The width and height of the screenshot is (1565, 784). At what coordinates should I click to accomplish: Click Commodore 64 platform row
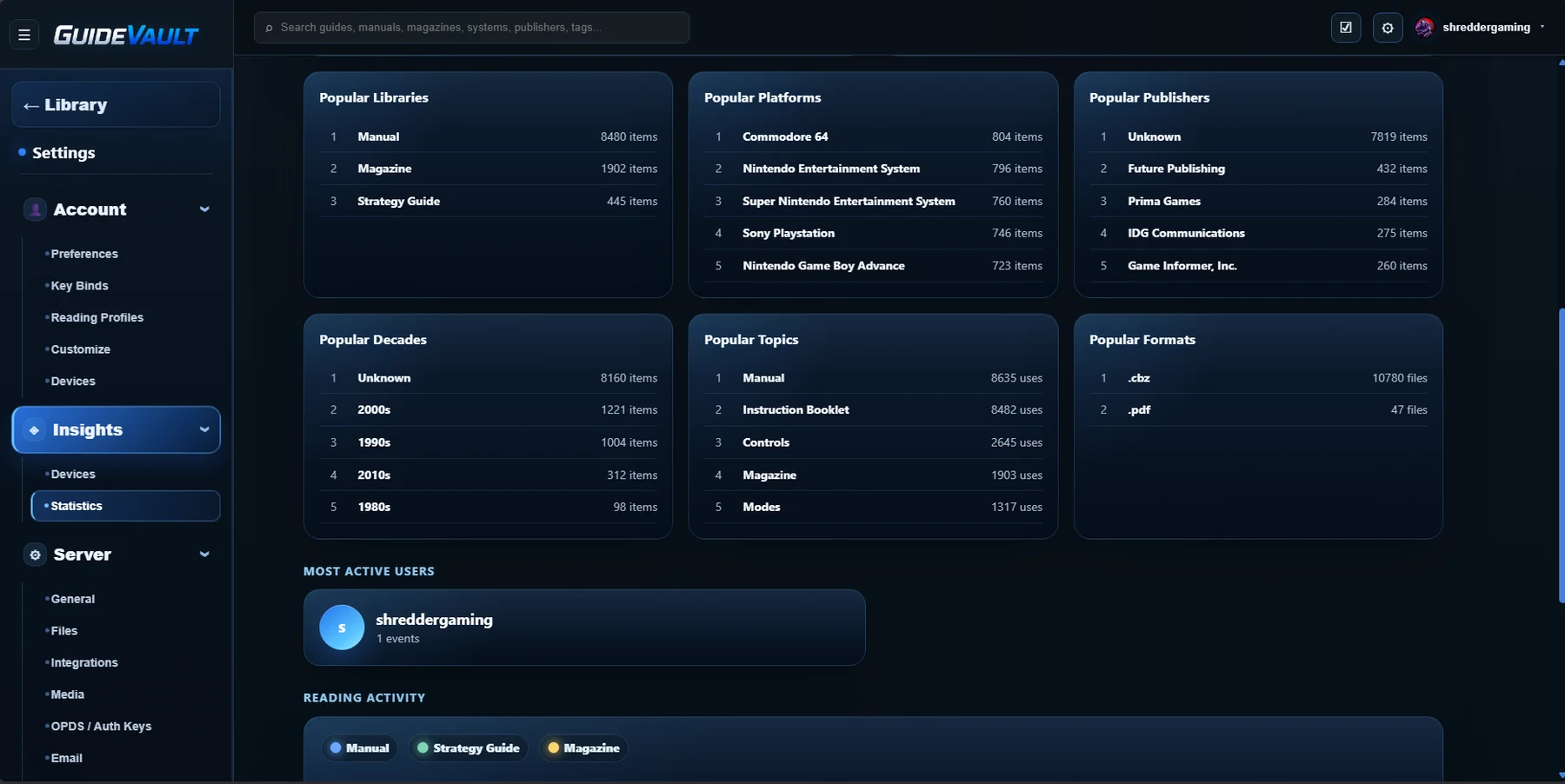click(x=873, y=136)
